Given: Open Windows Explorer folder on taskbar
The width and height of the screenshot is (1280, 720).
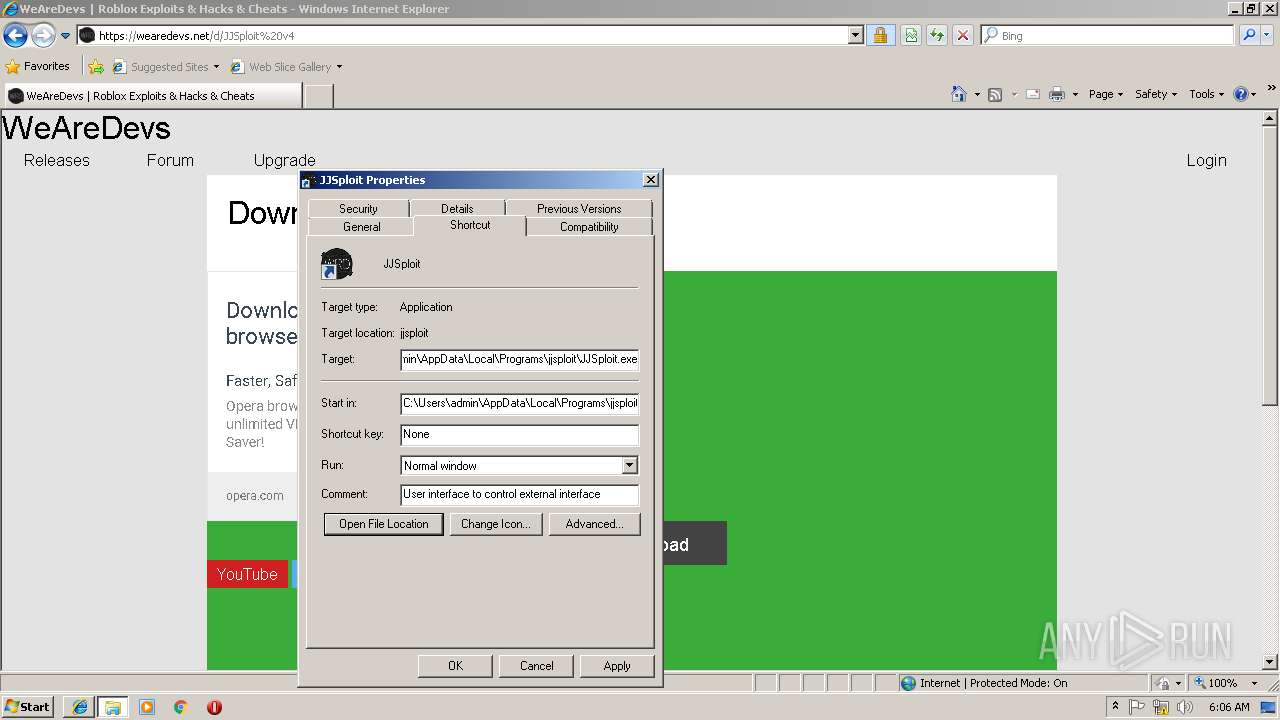Looking at the screenshot, I should coord(113,707).
